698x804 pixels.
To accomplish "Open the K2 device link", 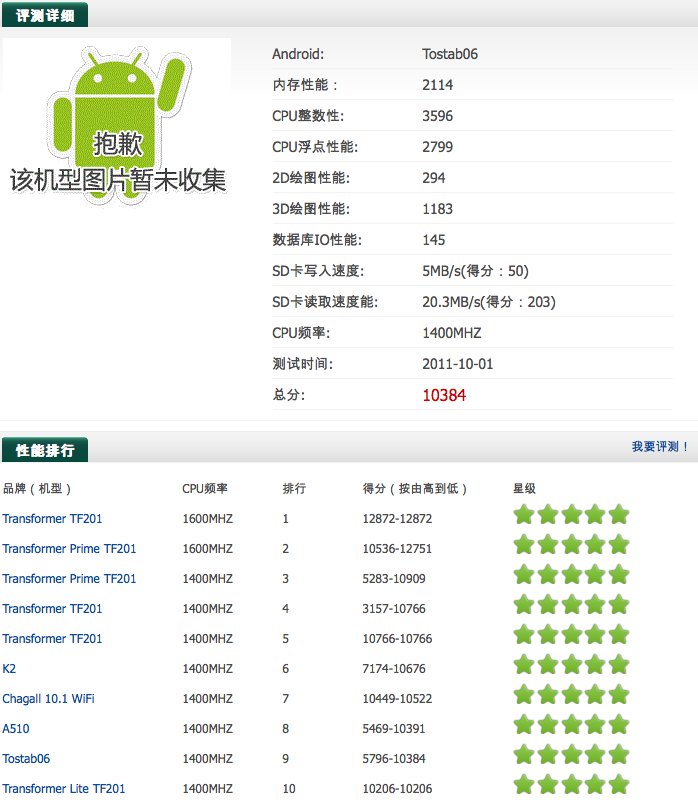I will [9, 669].
